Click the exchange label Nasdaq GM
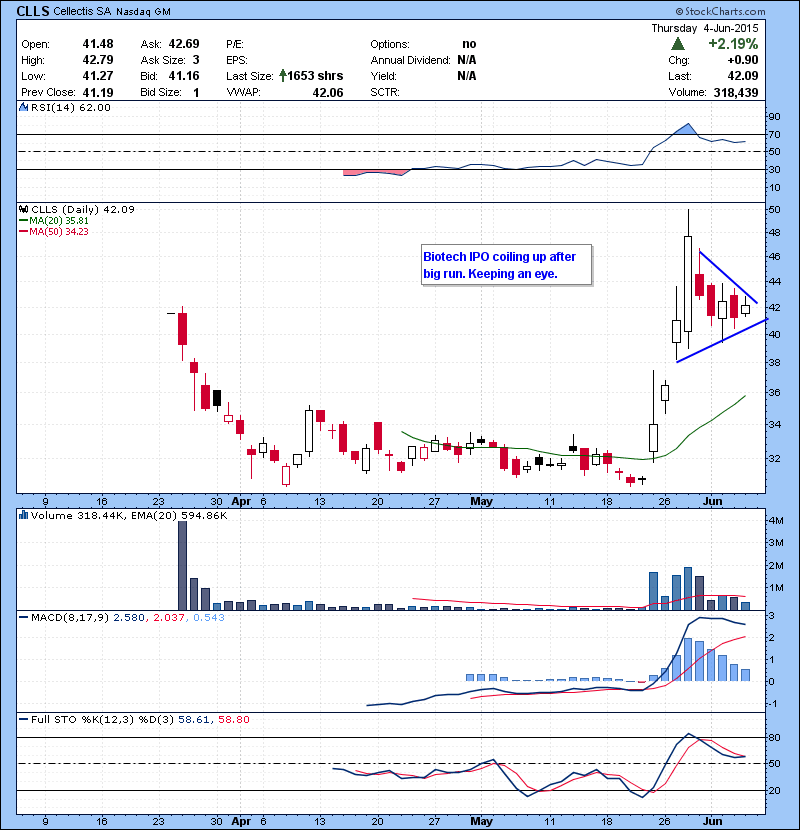 click(x=143, y=12)
